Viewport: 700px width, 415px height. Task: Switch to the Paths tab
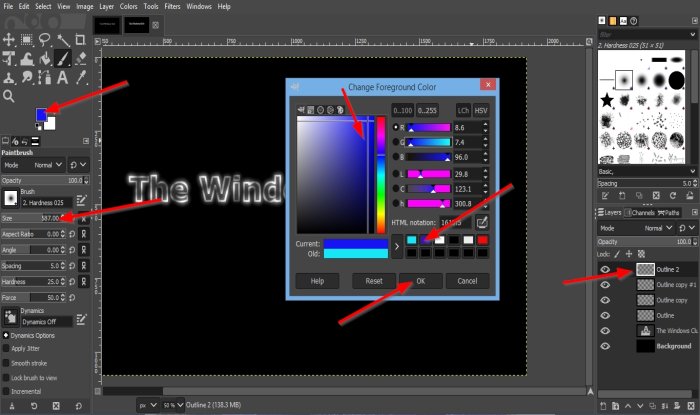click(x=668, y=212)
